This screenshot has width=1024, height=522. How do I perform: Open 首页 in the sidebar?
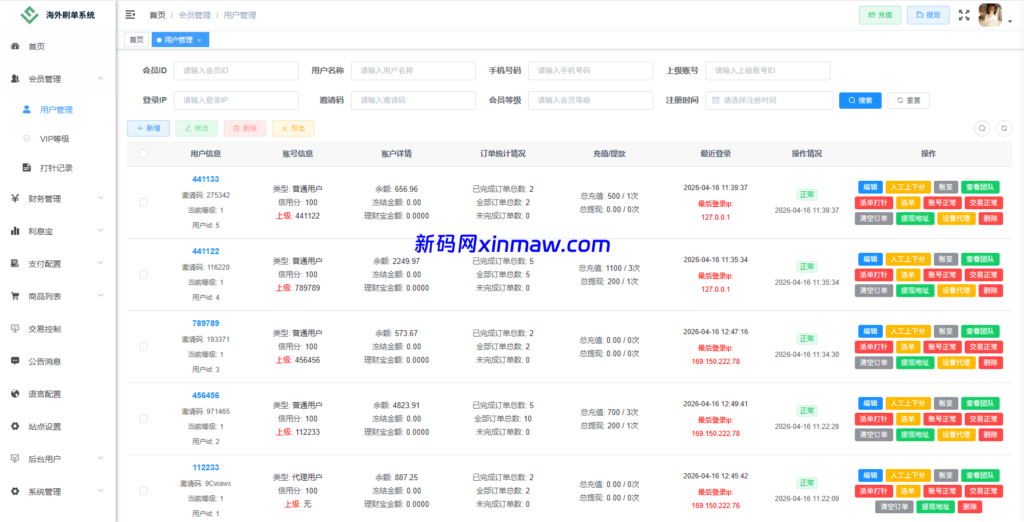tap(37, 46)
